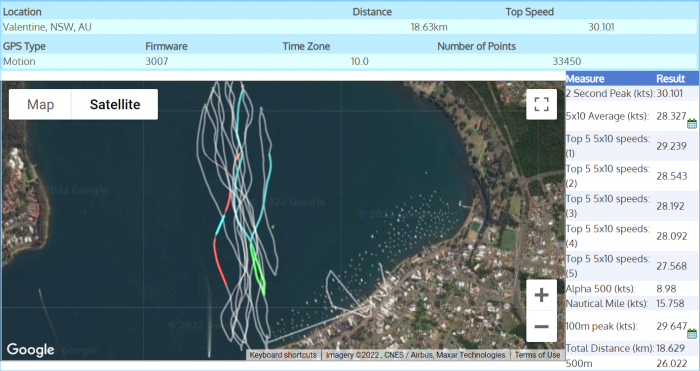Click the Nautical Mile (kts) row
700x371 pixels.
click(x=632, y=304)
